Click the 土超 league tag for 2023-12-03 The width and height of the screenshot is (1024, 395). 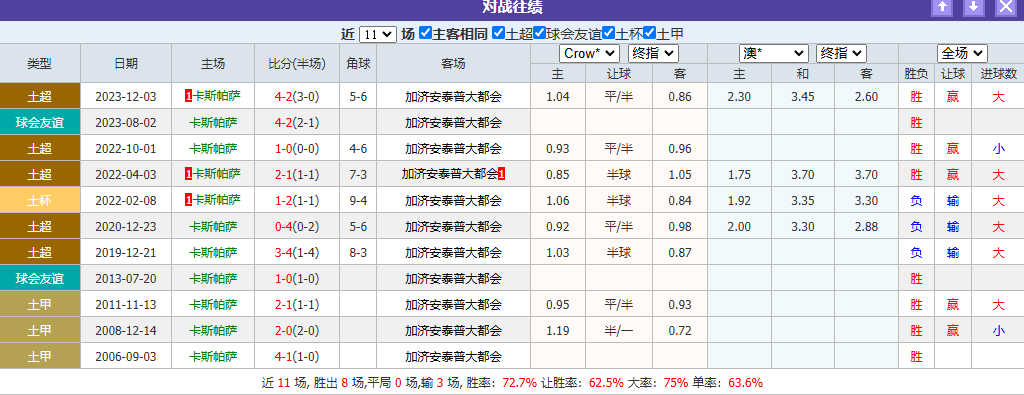40,96
